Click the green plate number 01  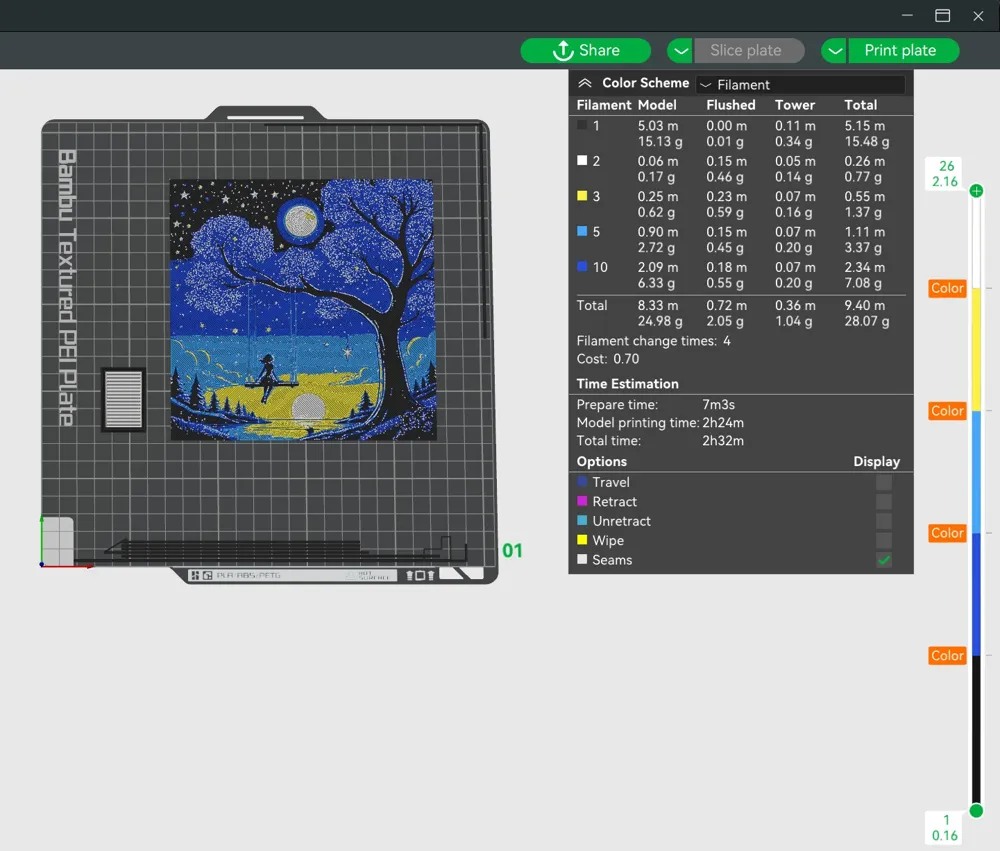512,551
